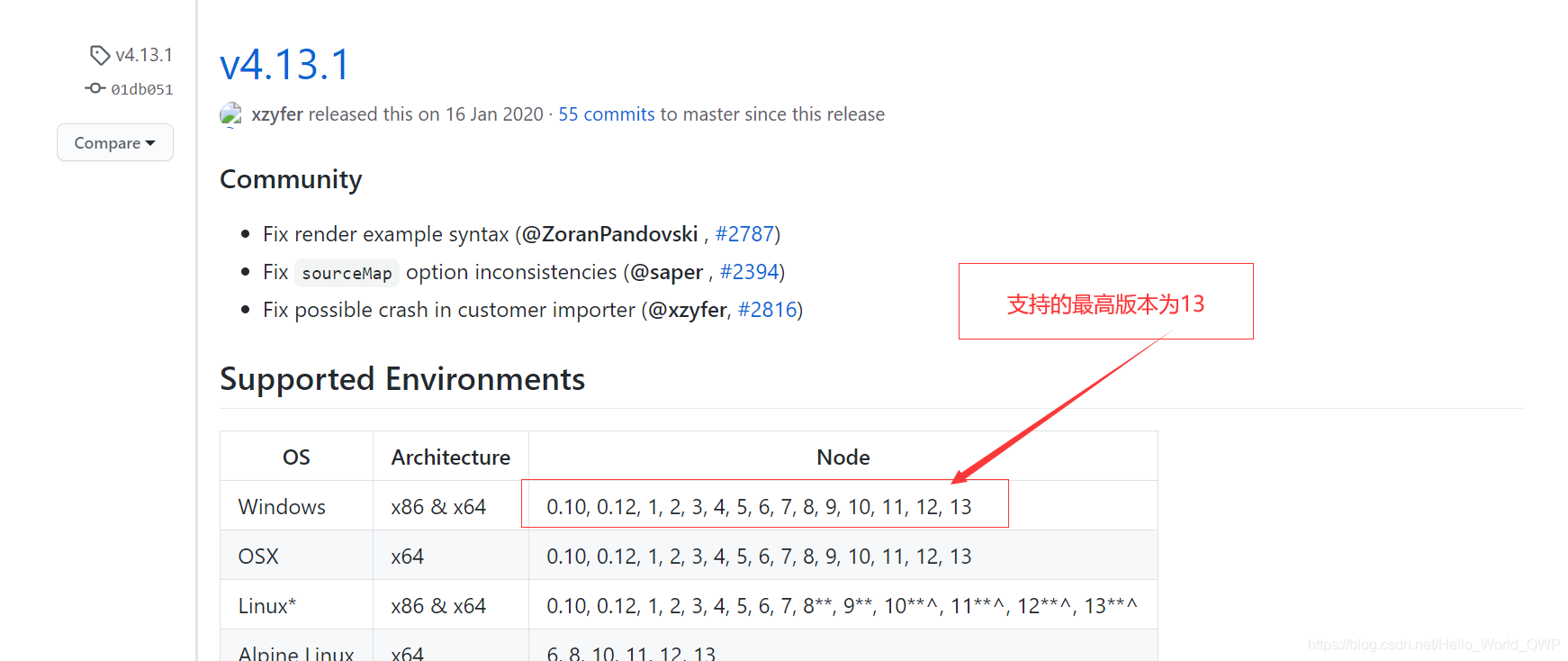The image size is (1568, 661).
Task: Click the Node column header
Action: (x=843, y=457)
